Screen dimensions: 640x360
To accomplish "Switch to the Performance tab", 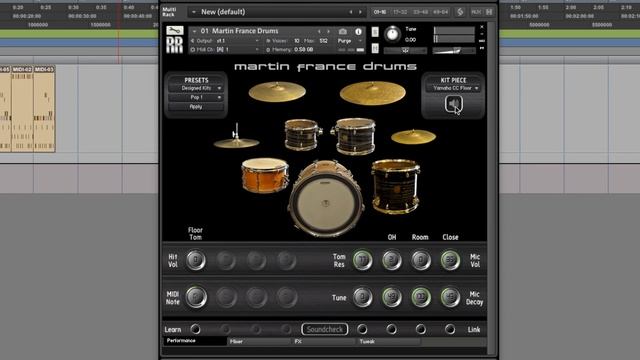I will coord(195,341).
